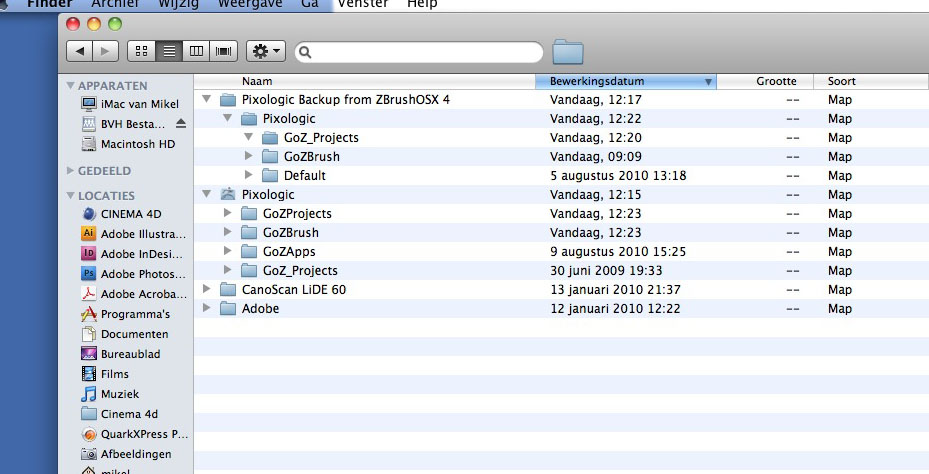
Task: Select the Adobe folder name
Action: 260,309
